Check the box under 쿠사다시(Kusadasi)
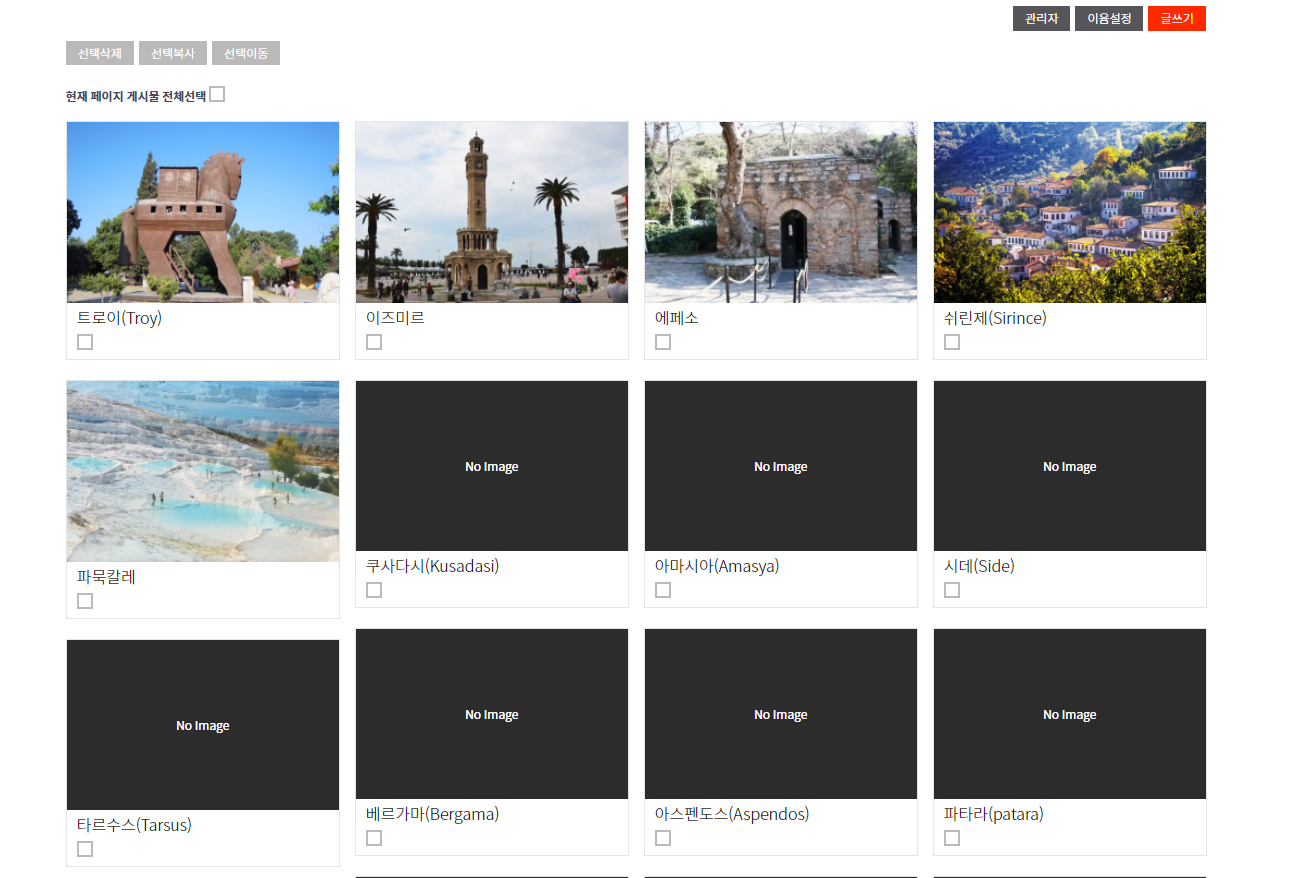1304x878 pixels. tap(374, 590)
